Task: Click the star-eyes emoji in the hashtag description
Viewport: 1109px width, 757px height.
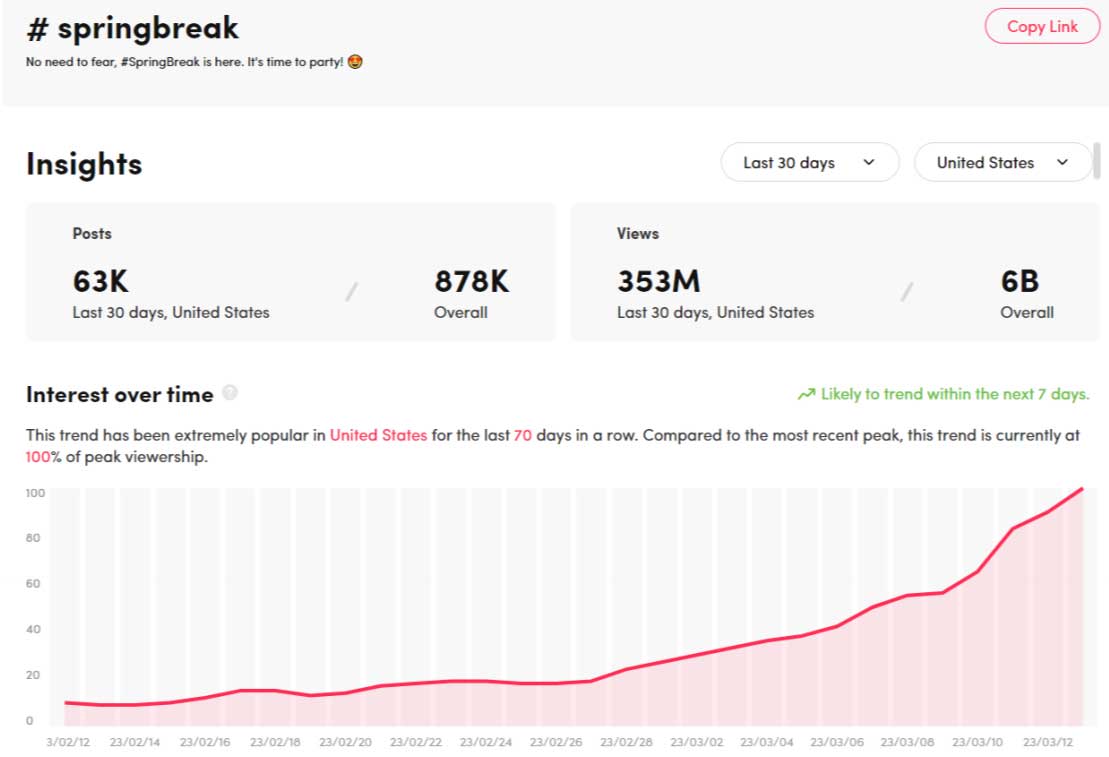Action: pos(355,62)
